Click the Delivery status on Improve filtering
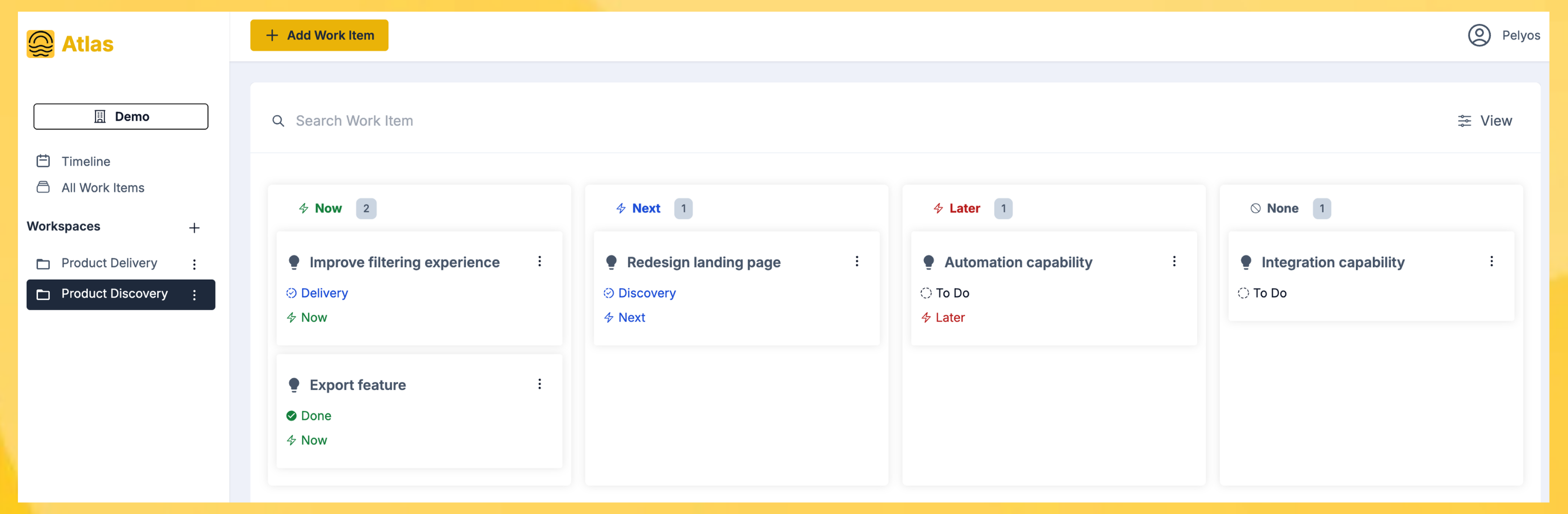 pyautogui.click(x=324, y=293)
